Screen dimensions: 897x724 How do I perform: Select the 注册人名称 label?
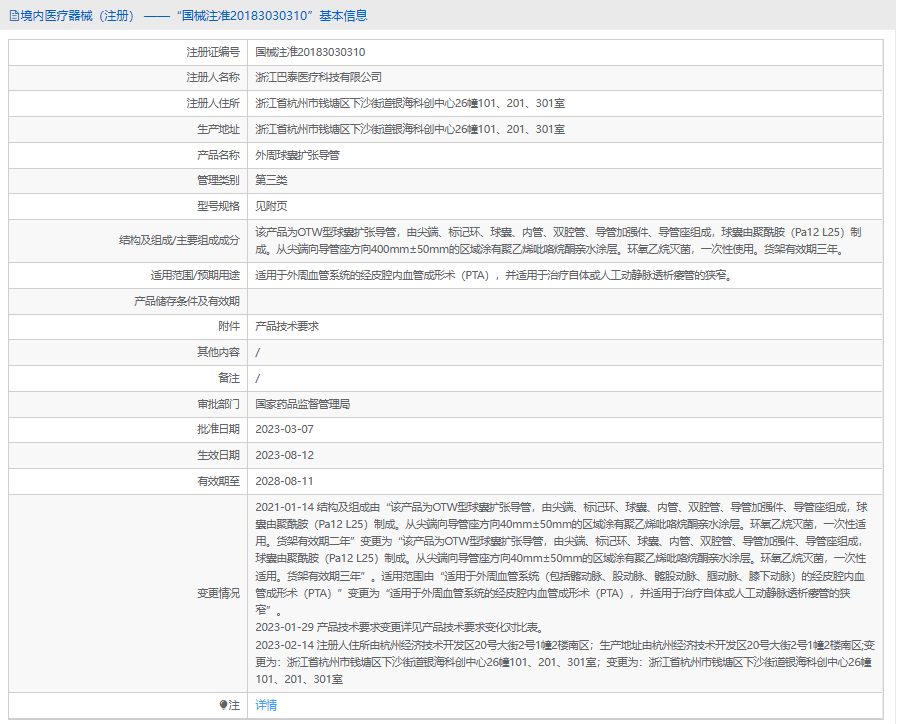coord(213,77)
